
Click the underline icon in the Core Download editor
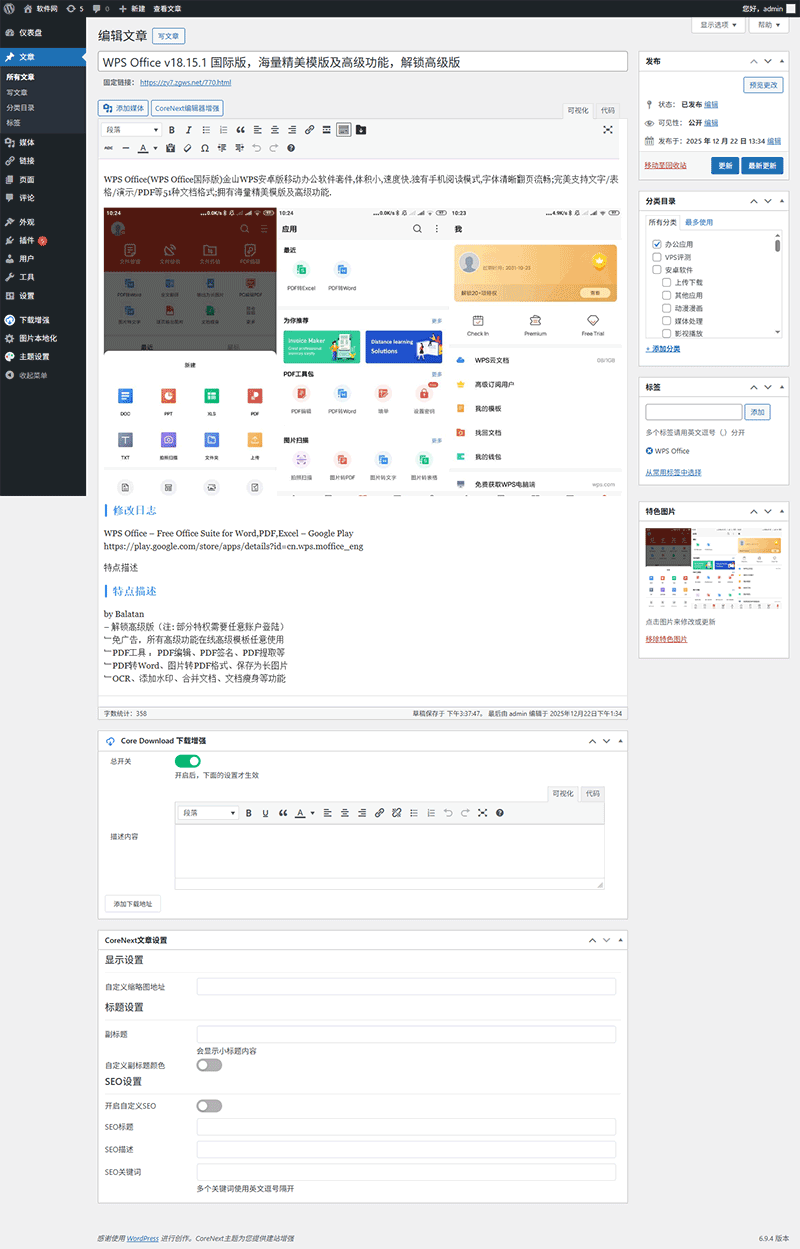click(265, 813)
